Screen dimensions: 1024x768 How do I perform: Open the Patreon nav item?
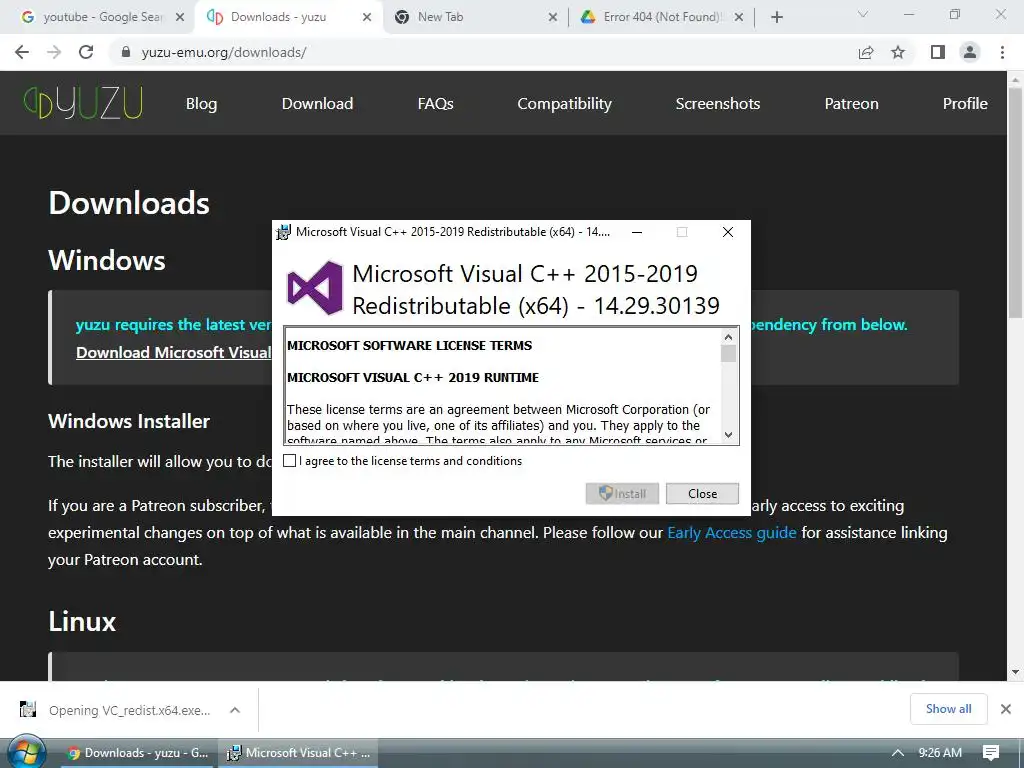click(x=851, y=103)
